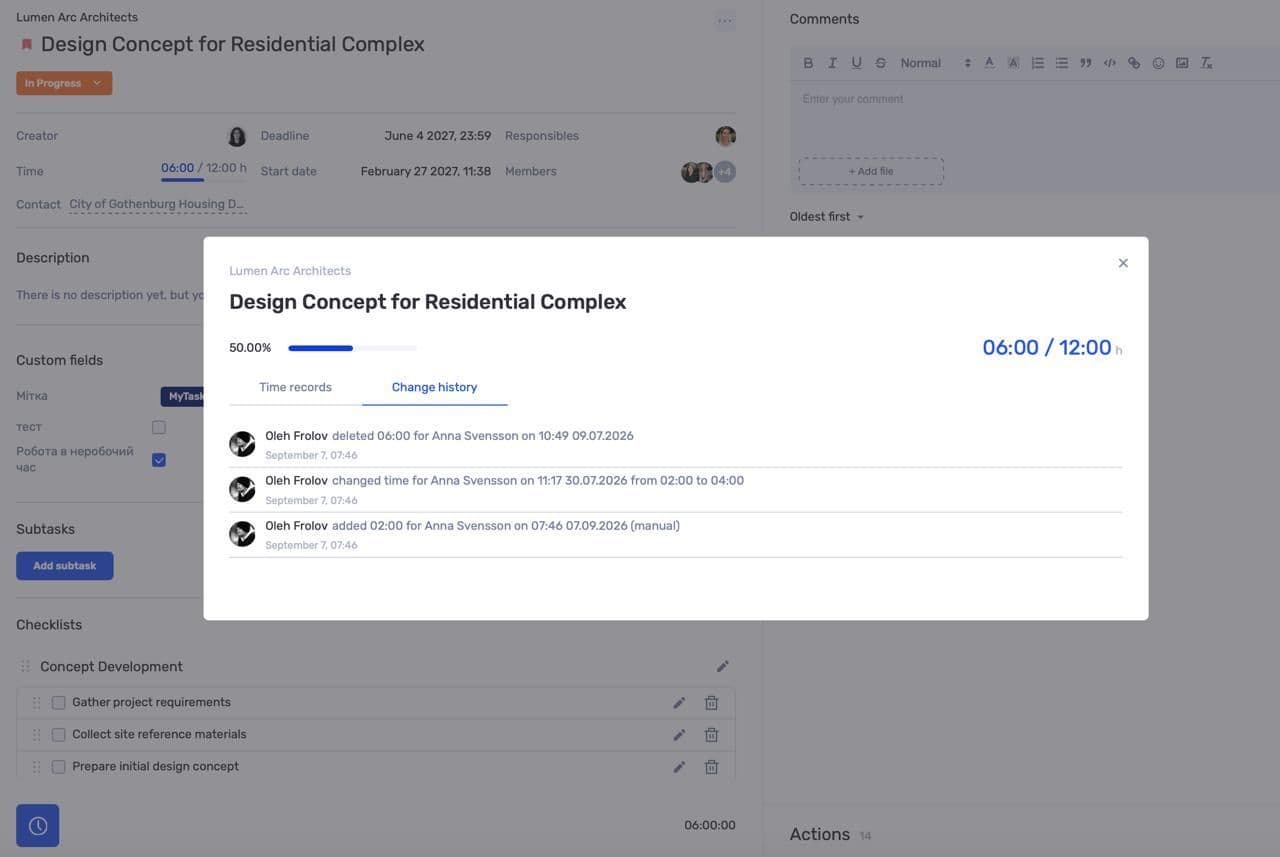Choose text color in comment toolbar

pos(989,63)
